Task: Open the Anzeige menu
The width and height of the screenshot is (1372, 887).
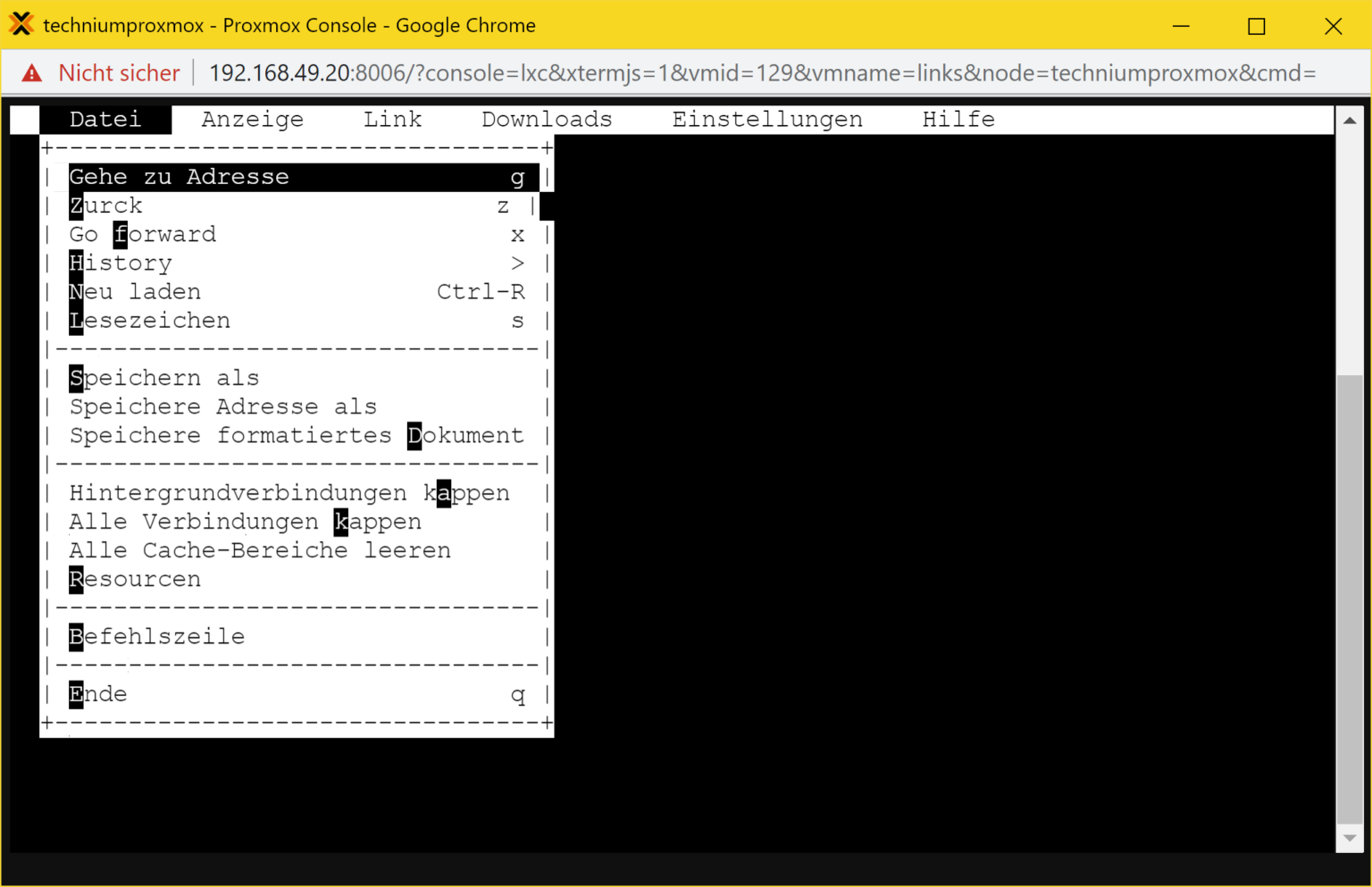Action: click(252, 120)
